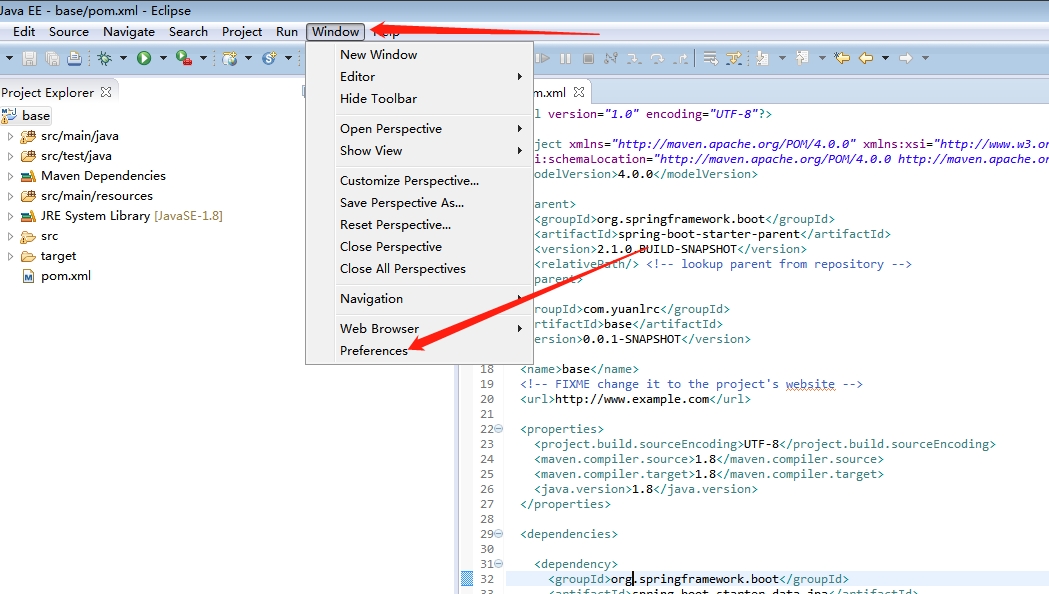The width and height of the screenshot is (1049, 594).
Task: Click the green Run button icon
Action: click(144, 58)
